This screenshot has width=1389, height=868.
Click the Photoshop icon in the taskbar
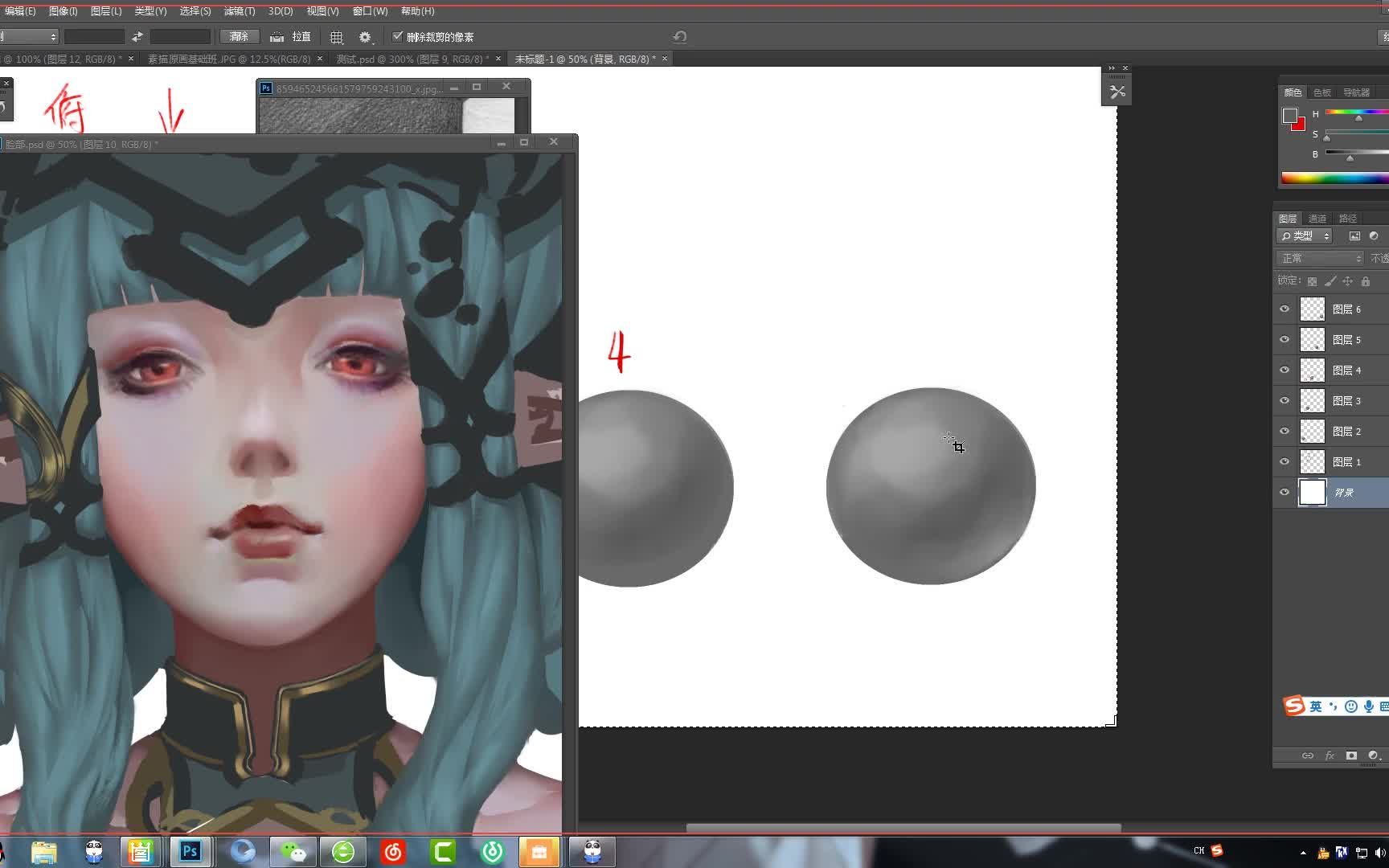[x=190, y=850]
